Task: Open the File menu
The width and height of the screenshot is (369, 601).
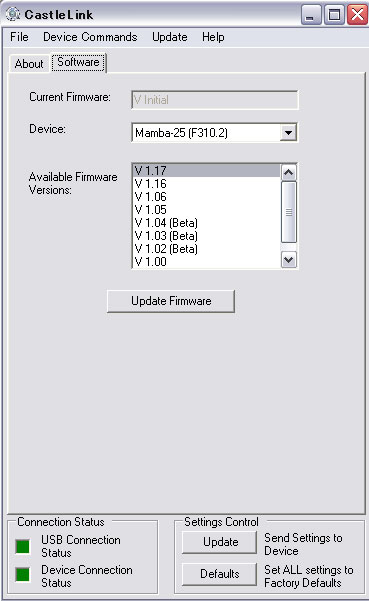Action: pyautogui.click(x=19, y=37)
